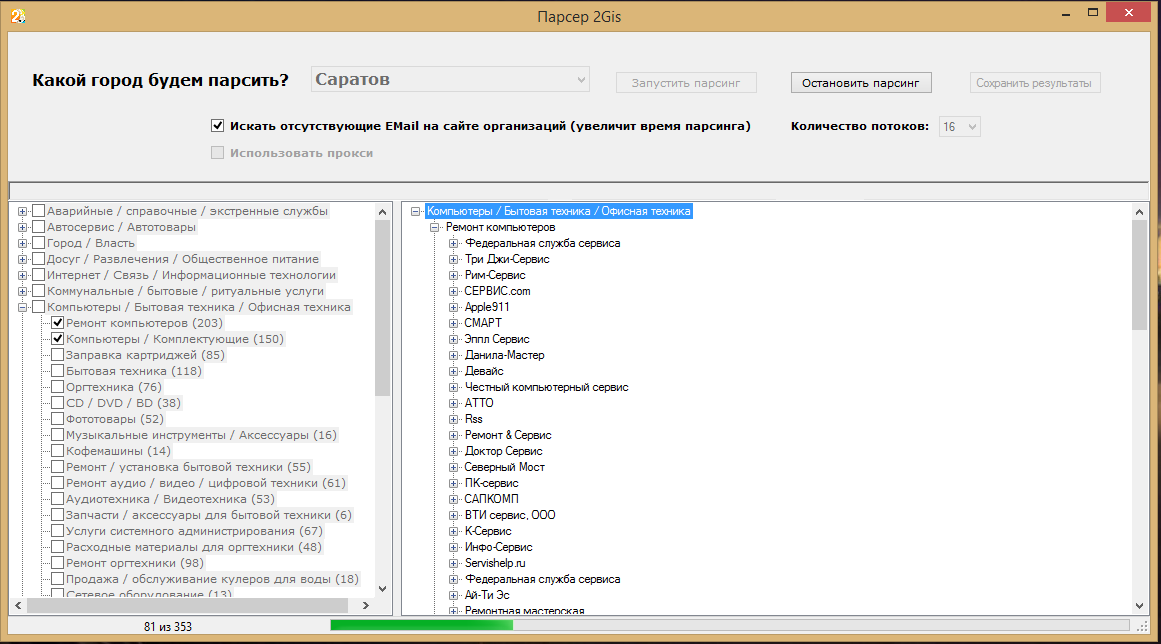
Task: Select Музыкальные инструменты / Аксессуары (16) category
Action: (x=201, y=435)
